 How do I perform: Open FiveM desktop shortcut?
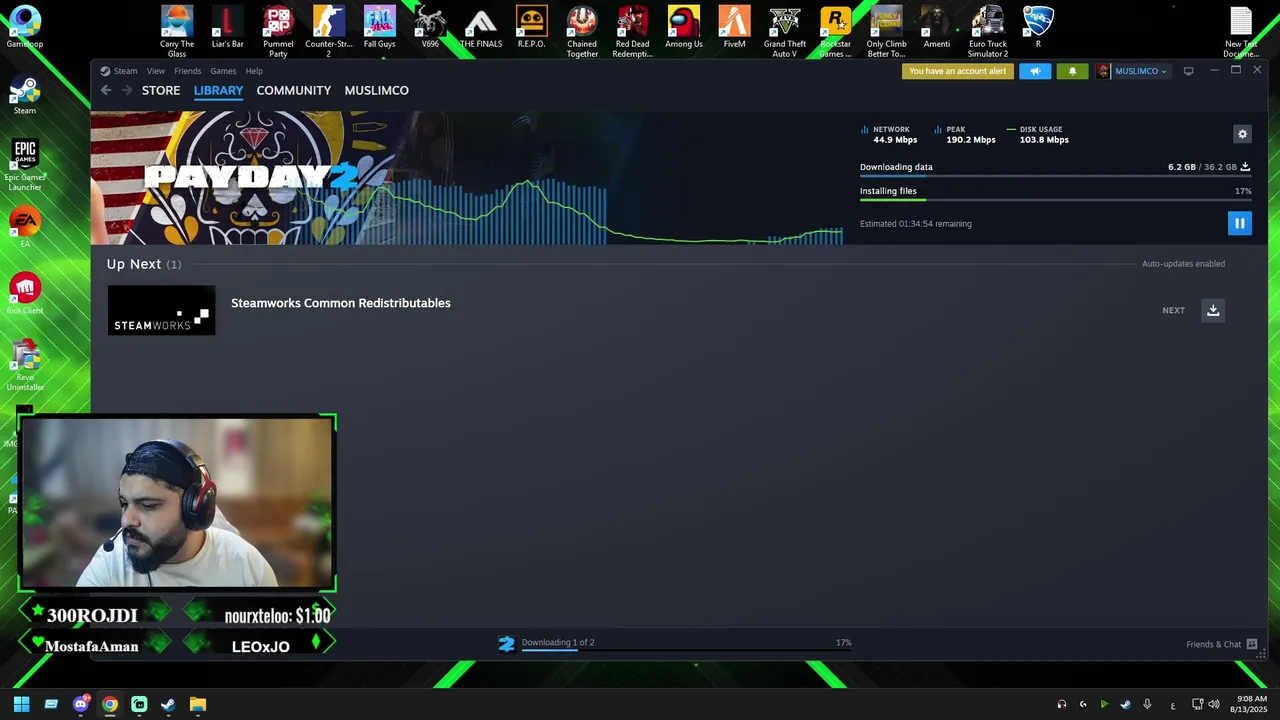(x=734, y=27)
